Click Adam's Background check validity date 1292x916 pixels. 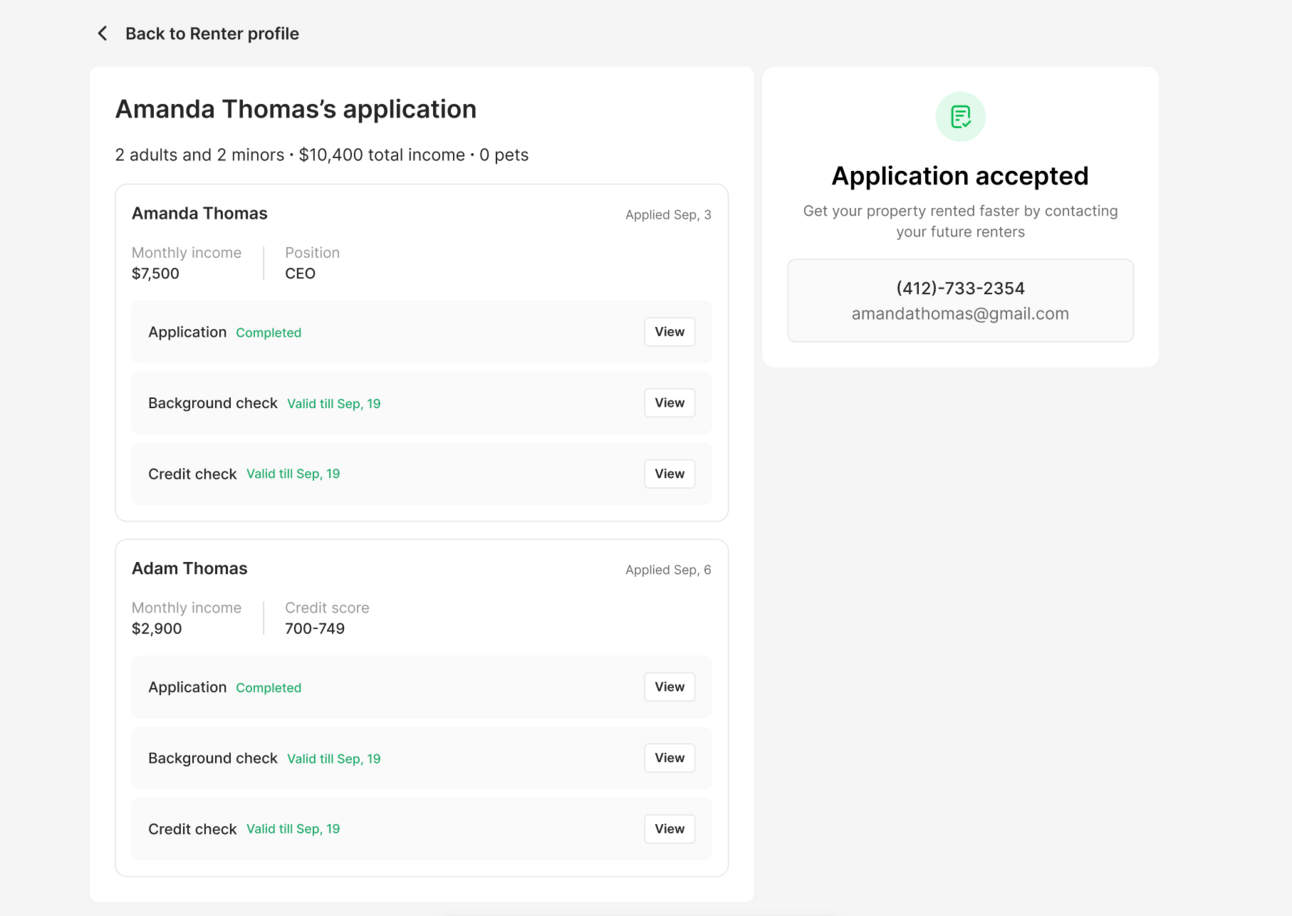click(x=334, y=759)
